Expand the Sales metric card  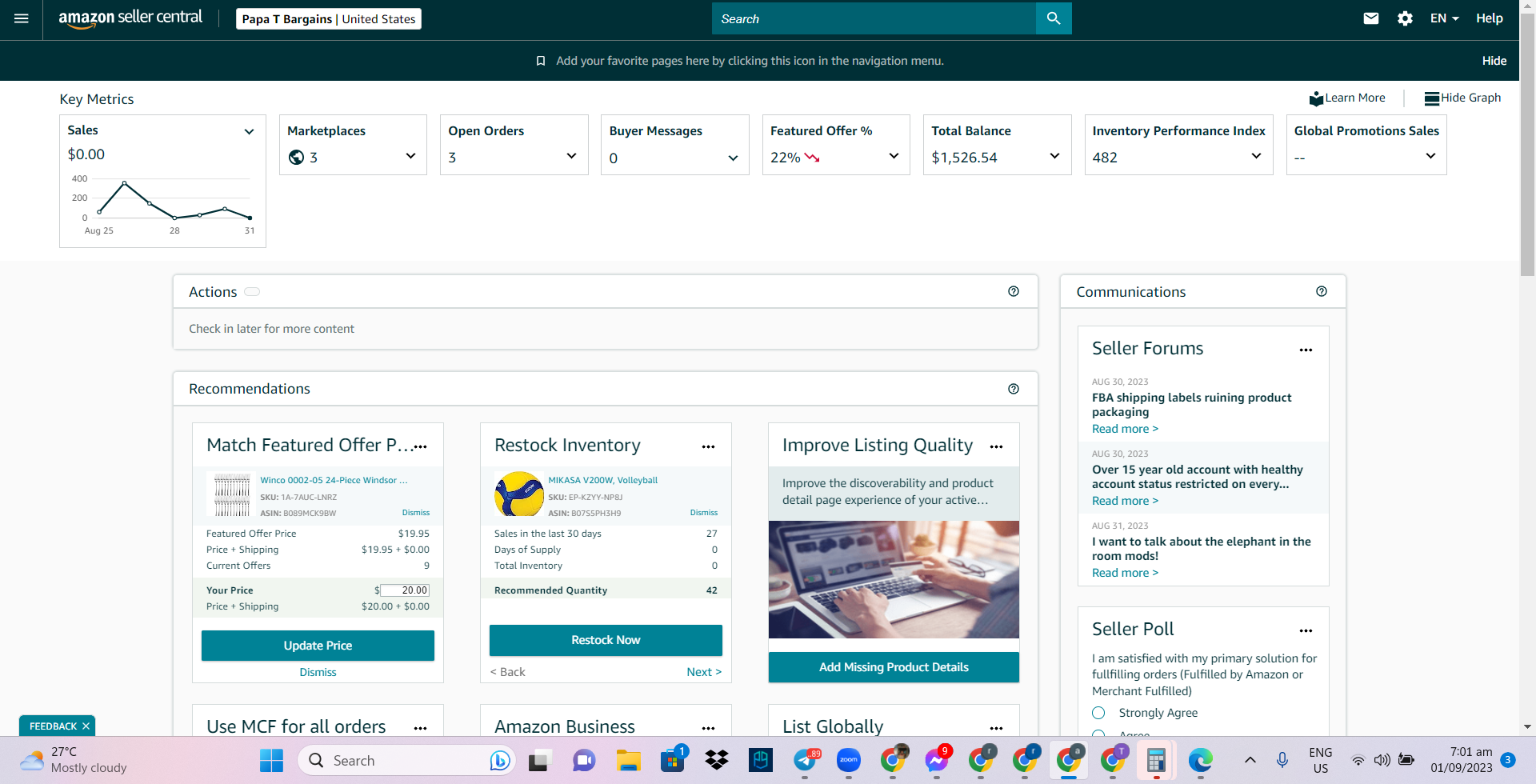(249, 131)
